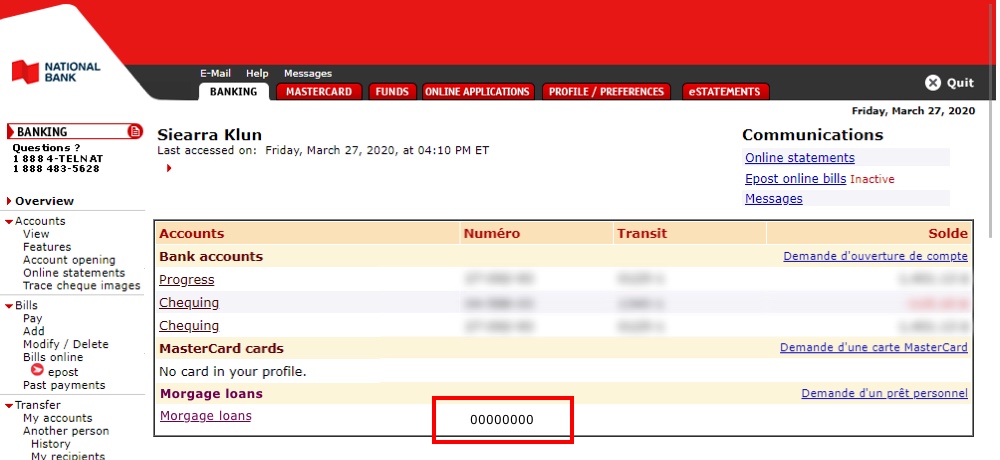Open the Overview section in the sidebar
The image size is (1000, 460).
click(x=44, y=201)
